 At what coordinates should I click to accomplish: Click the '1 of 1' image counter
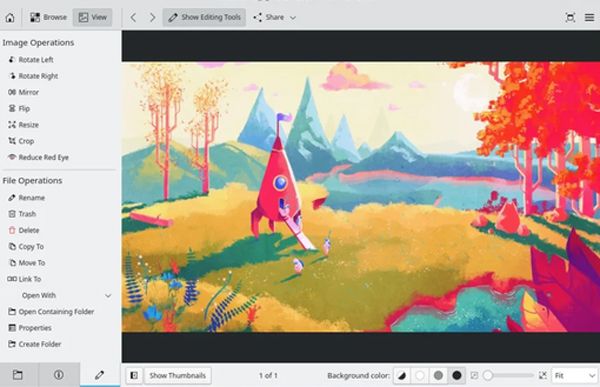tap(268, 376)
